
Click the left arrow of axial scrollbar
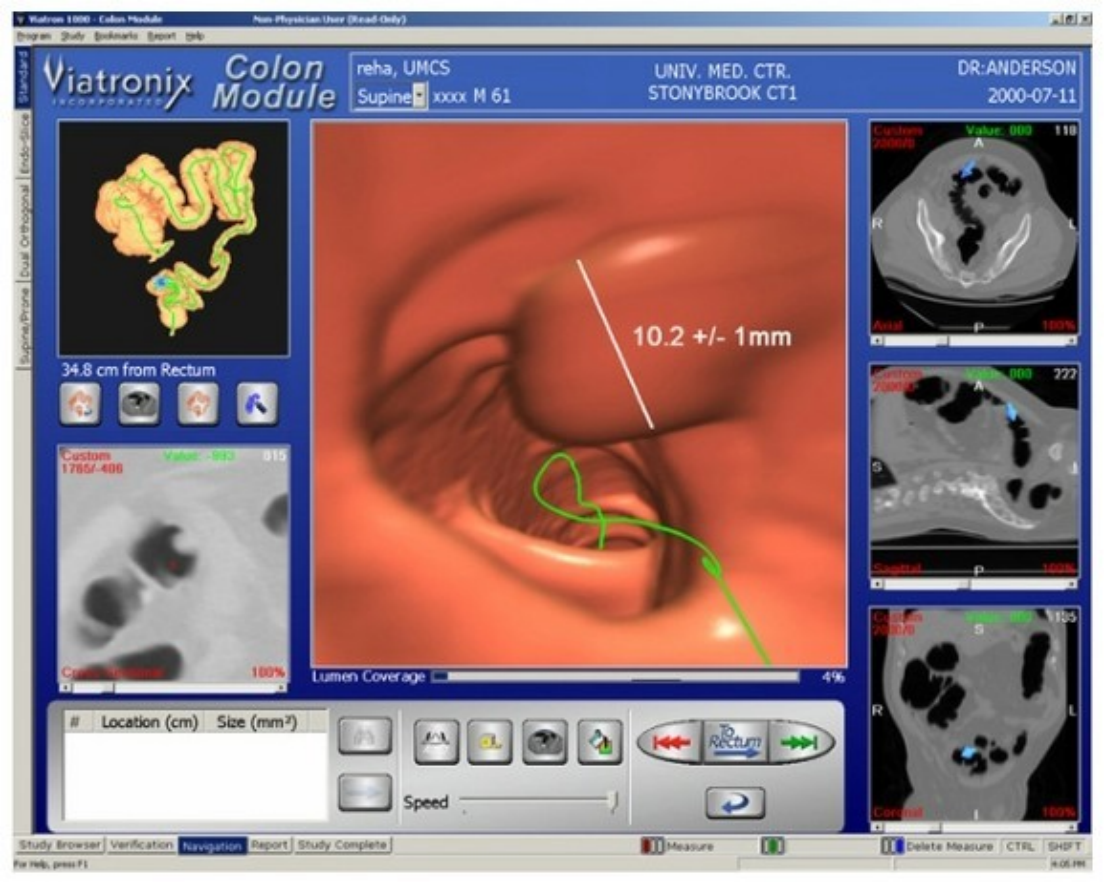click(877, 341)
